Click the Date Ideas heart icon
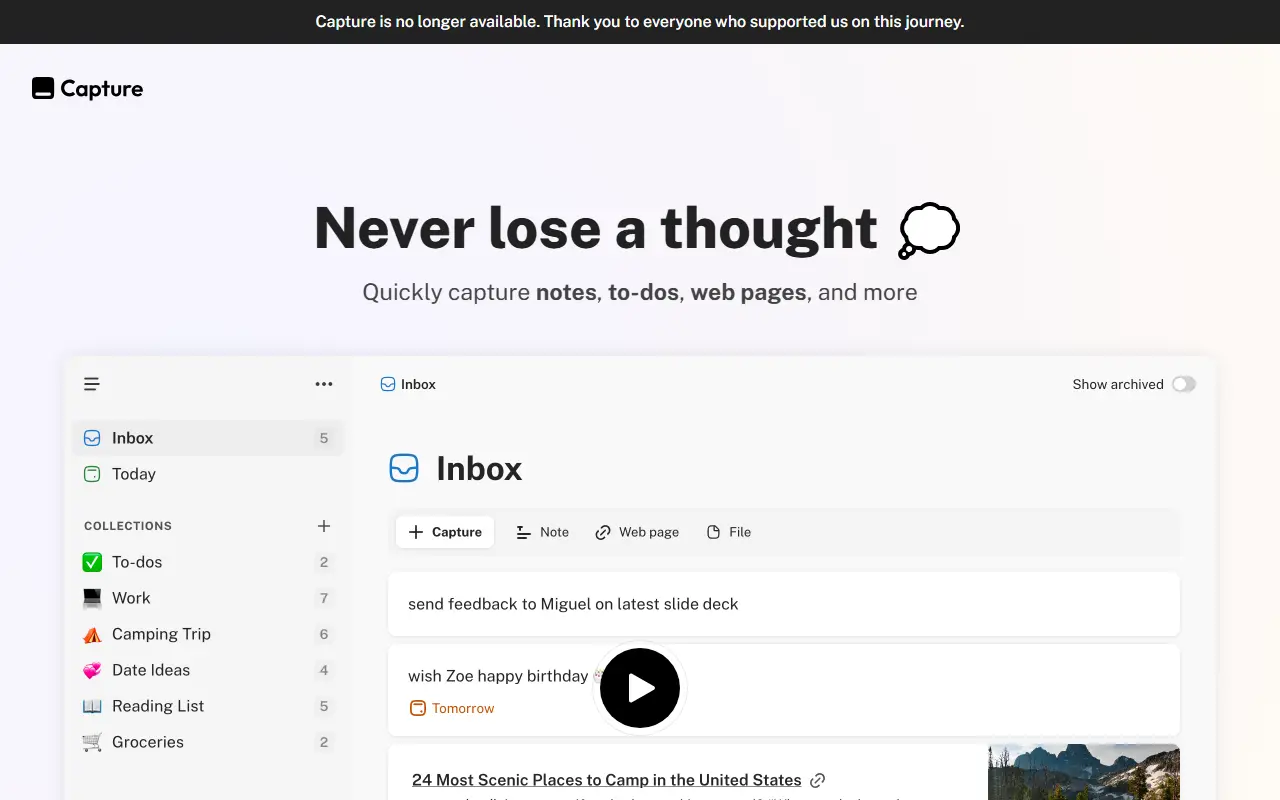This screenshot has width=1280, height=800. pos(92,670)
